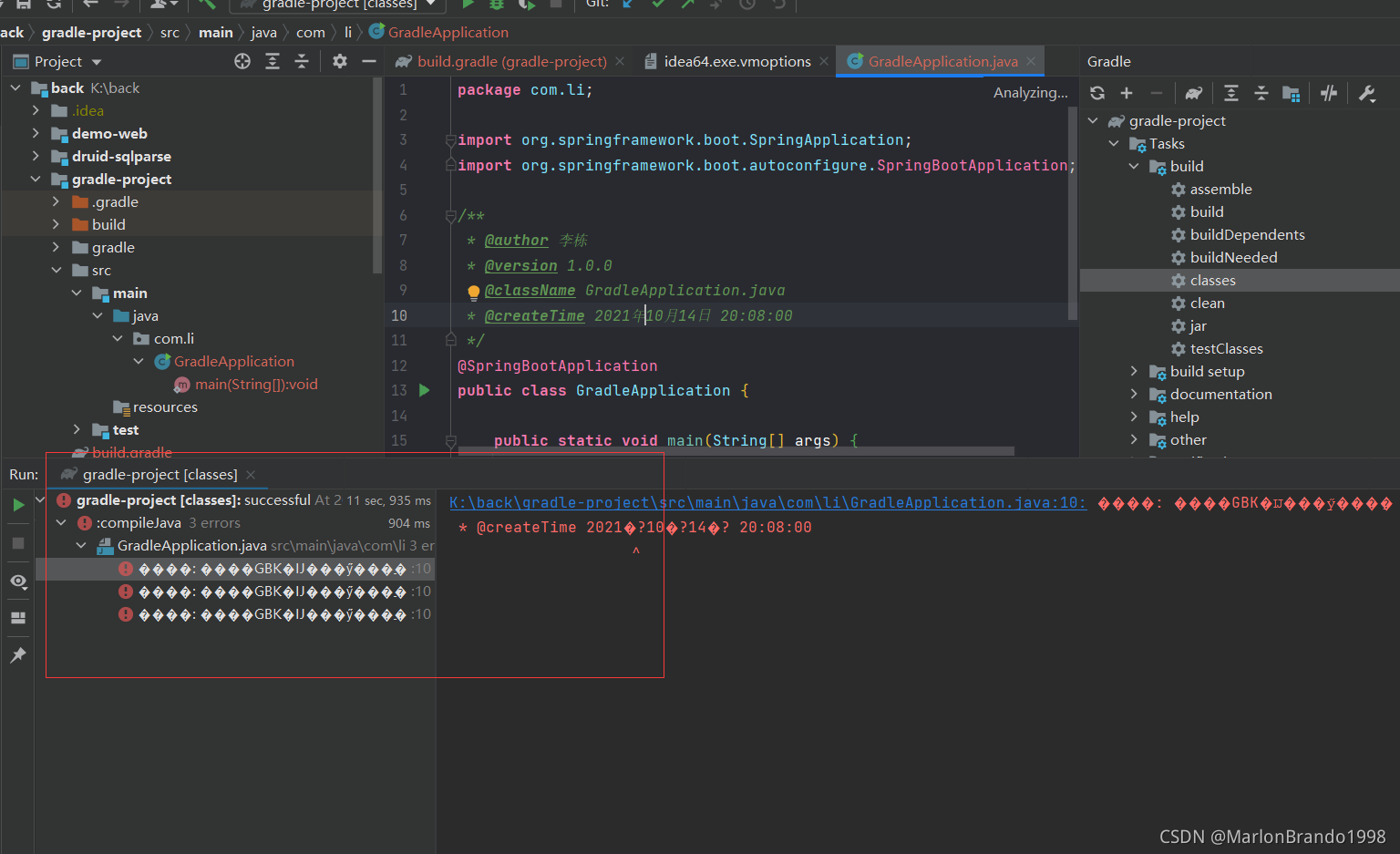Rerun the build with the green Run panel arrow

click(18, 505)
